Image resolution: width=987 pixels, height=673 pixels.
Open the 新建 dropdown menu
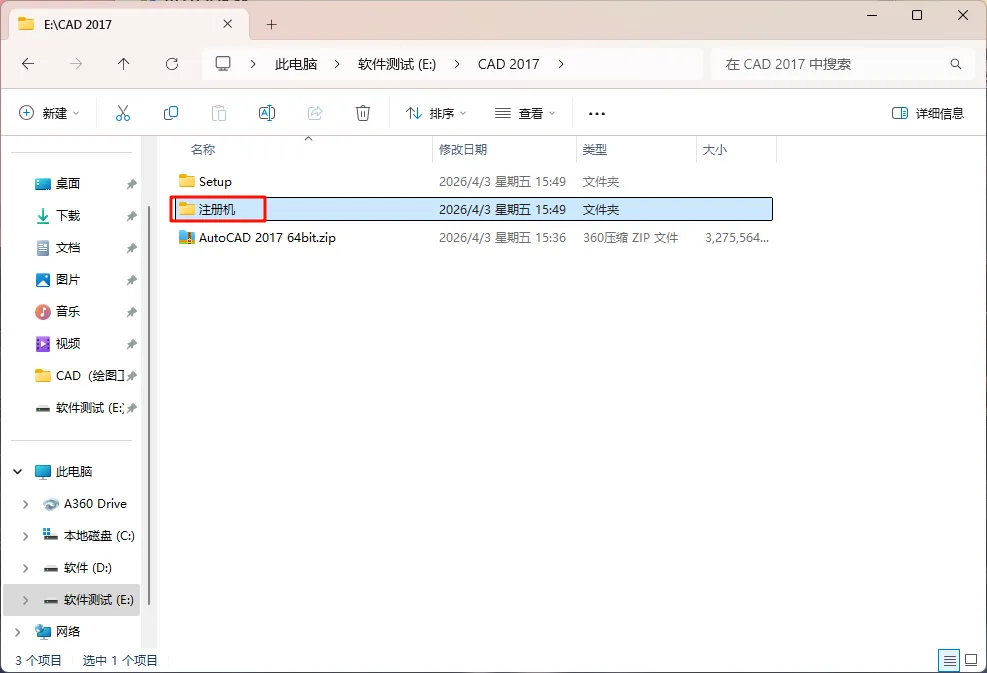click(x=49, y=113)
